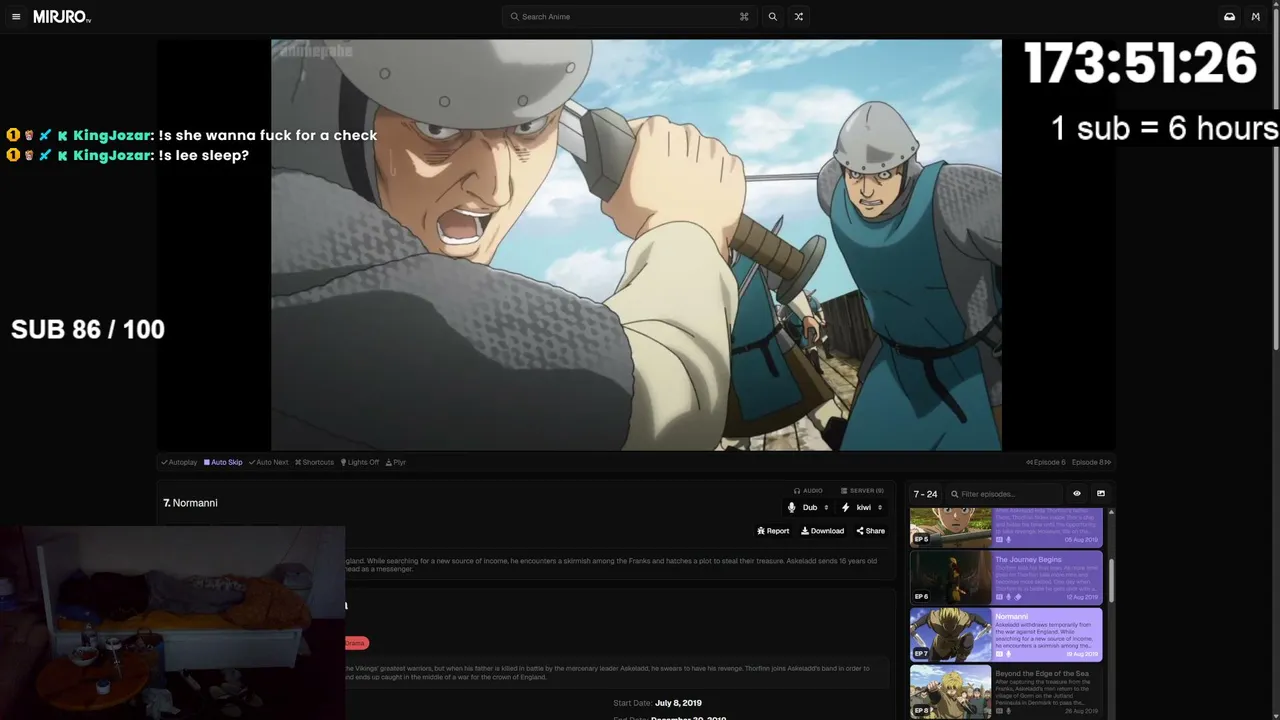Toggle the eye visibility icon in the episode list

click(x=1077, y=494)
